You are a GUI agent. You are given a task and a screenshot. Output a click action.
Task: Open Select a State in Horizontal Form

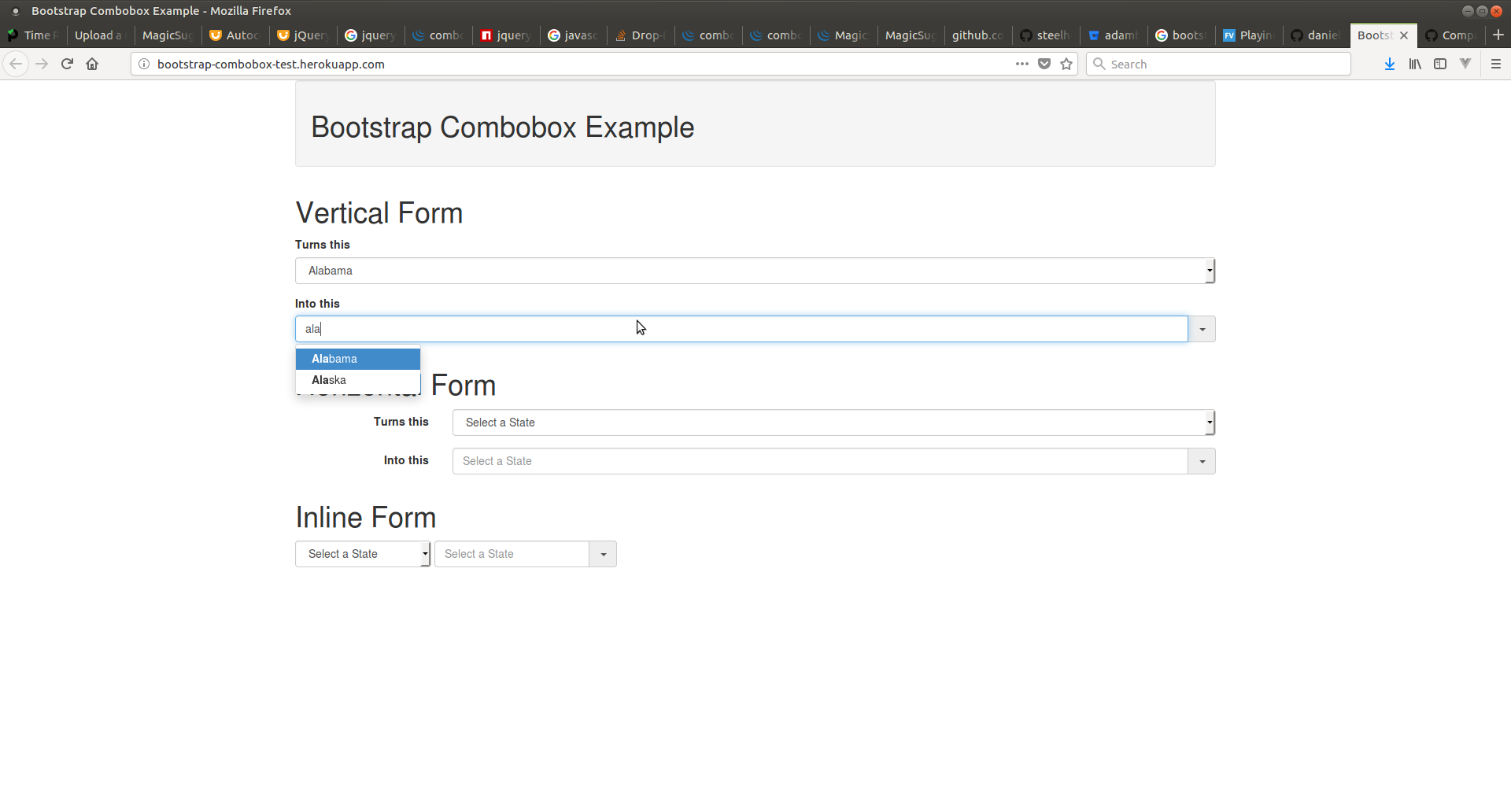click(x=832, y=423)
